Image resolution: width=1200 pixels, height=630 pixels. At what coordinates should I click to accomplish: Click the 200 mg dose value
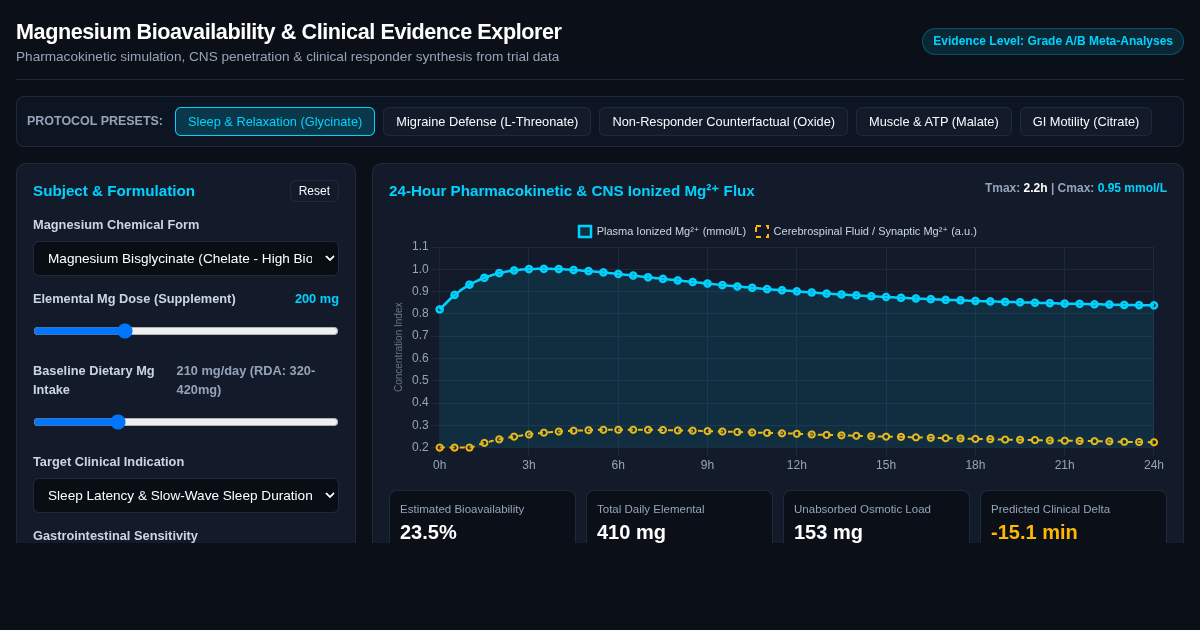pyautogui.click(x=317, y=298)
